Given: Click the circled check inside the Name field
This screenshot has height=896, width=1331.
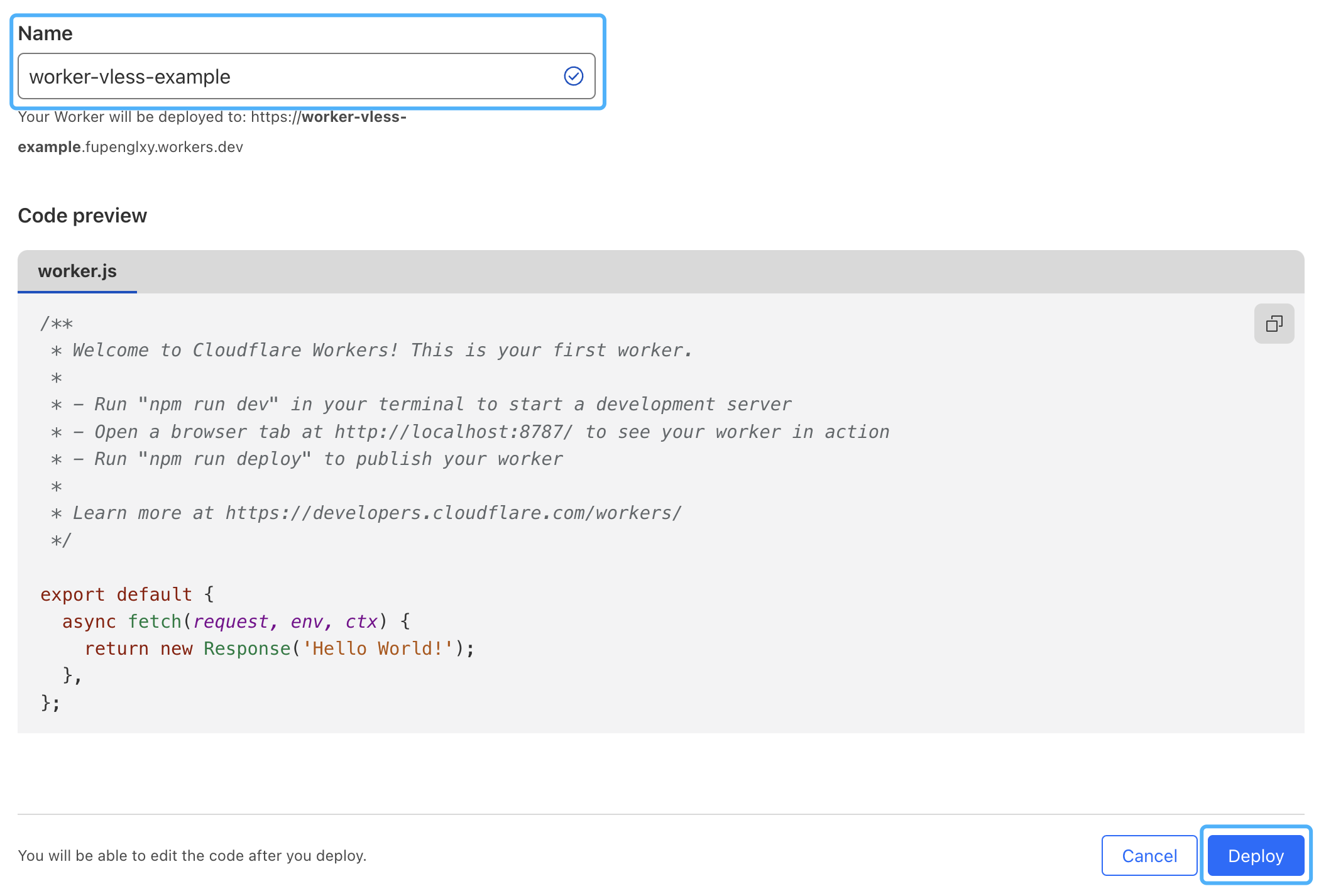Looking at the screenshot, I should [x=572, y=76].
